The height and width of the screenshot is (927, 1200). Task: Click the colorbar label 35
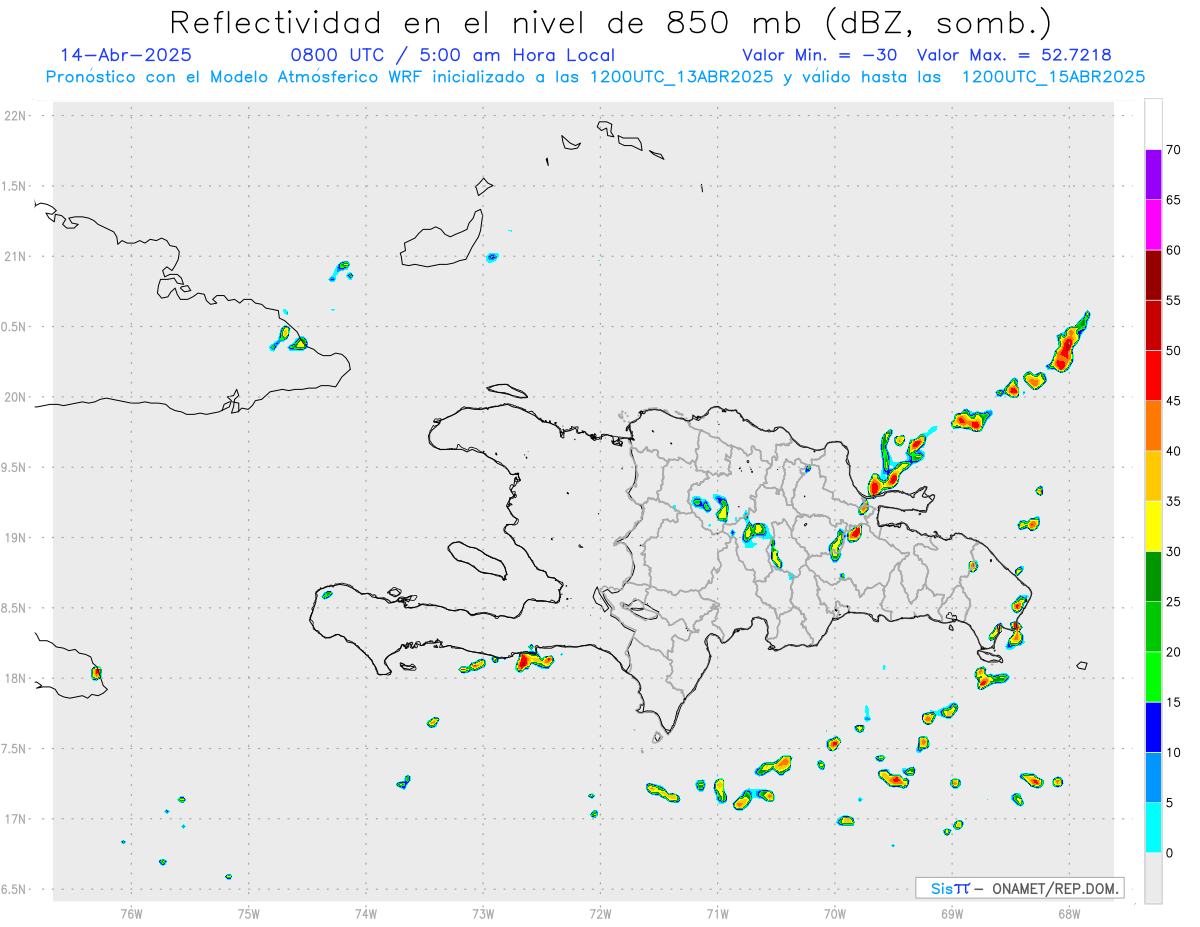click(1173, 501)
